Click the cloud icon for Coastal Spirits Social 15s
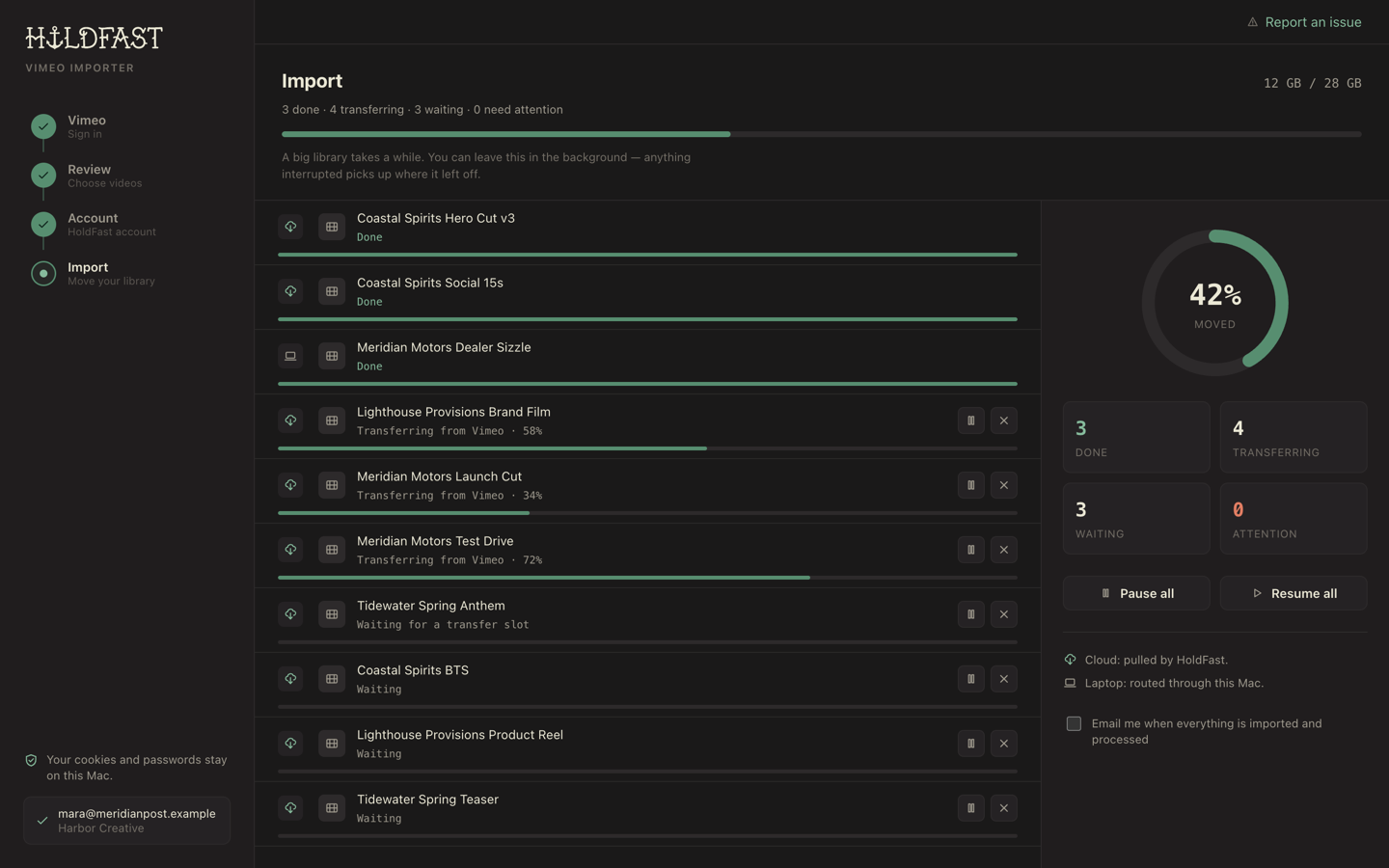Viewport: 1389px width, 868px height. (290, 291)
